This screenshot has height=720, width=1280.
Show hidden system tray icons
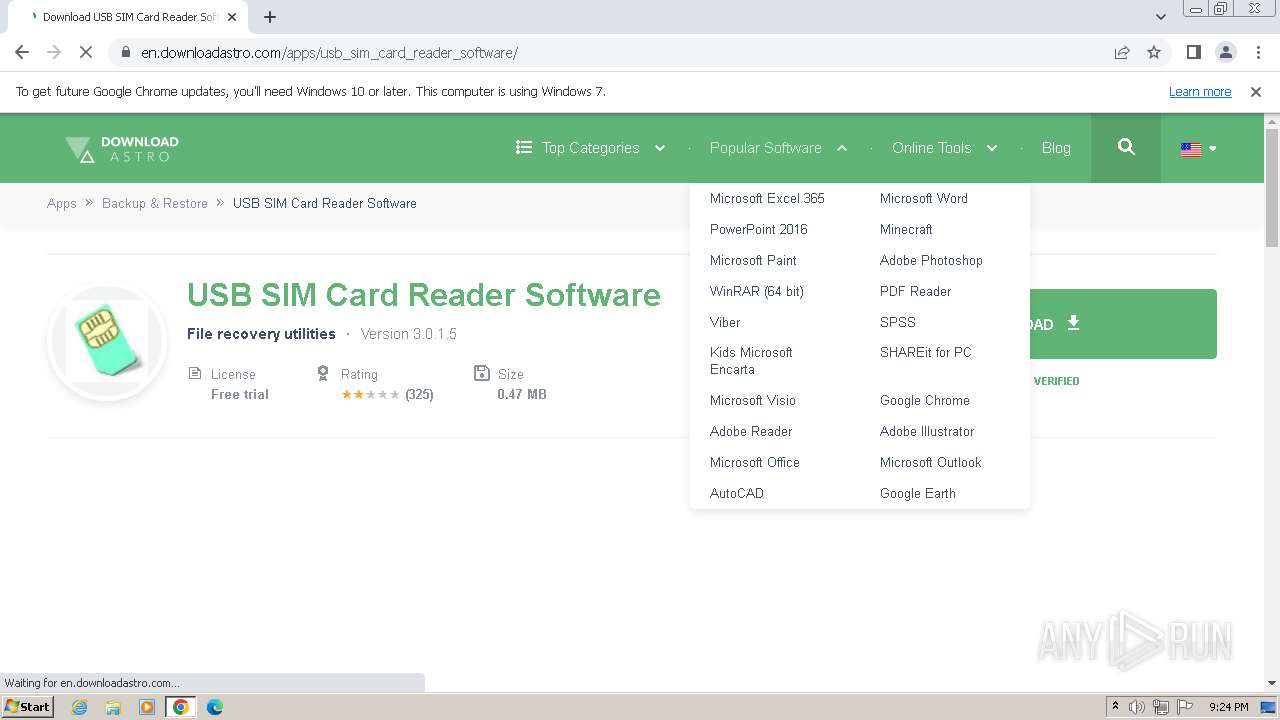1115,707
